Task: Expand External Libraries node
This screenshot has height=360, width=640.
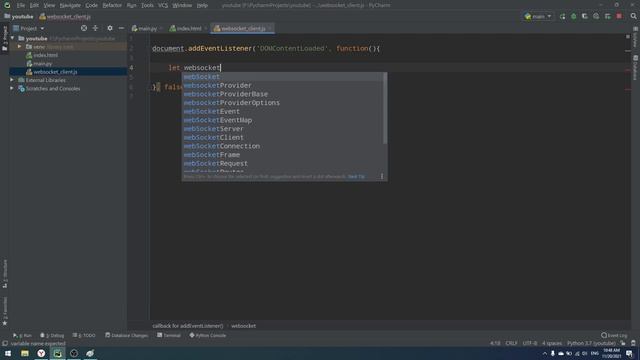Action: [12, 80]
